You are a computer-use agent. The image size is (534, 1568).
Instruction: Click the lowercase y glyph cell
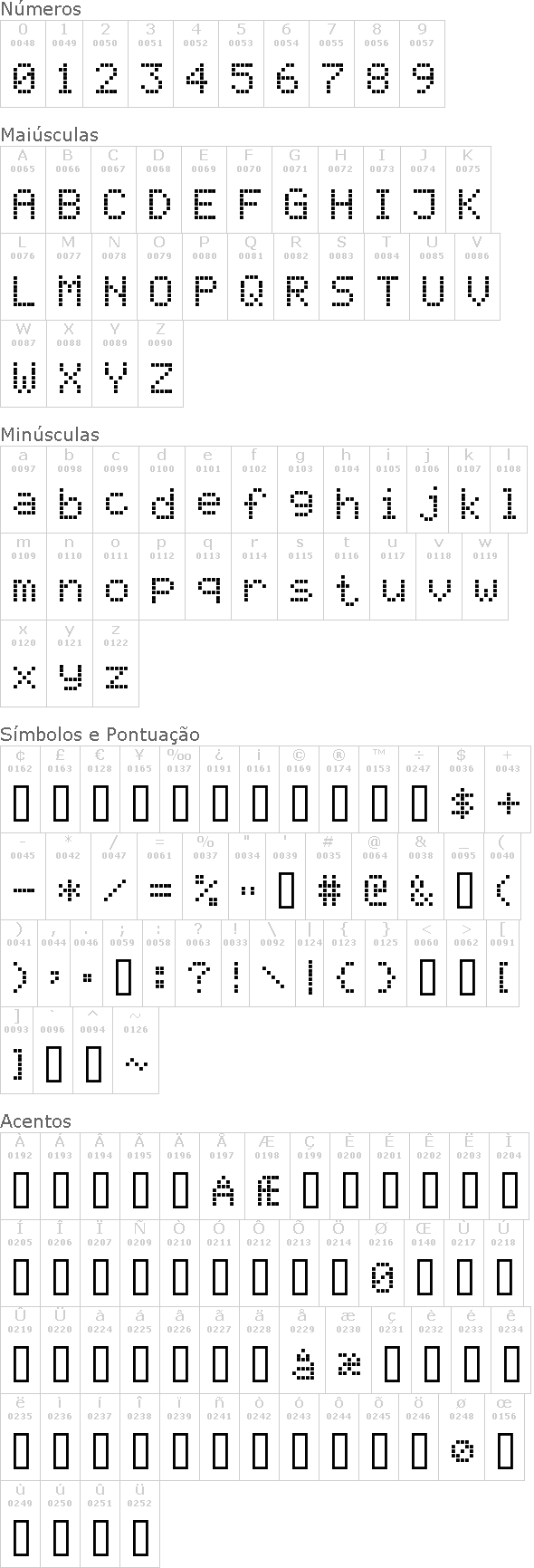70,663
